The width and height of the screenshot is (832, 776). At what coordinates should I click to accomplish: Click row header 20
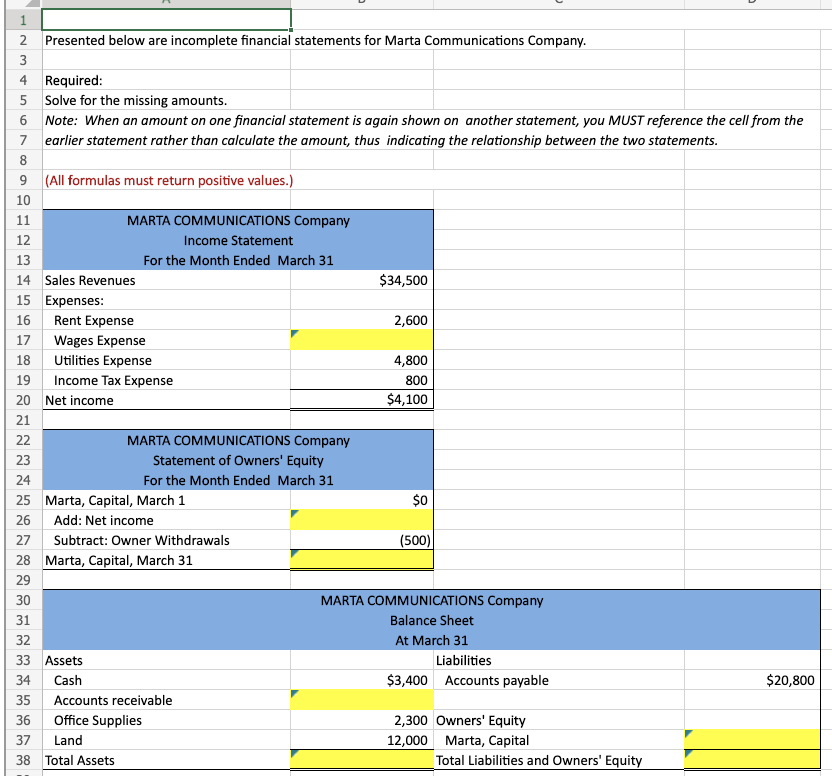(x=23, y=400)
